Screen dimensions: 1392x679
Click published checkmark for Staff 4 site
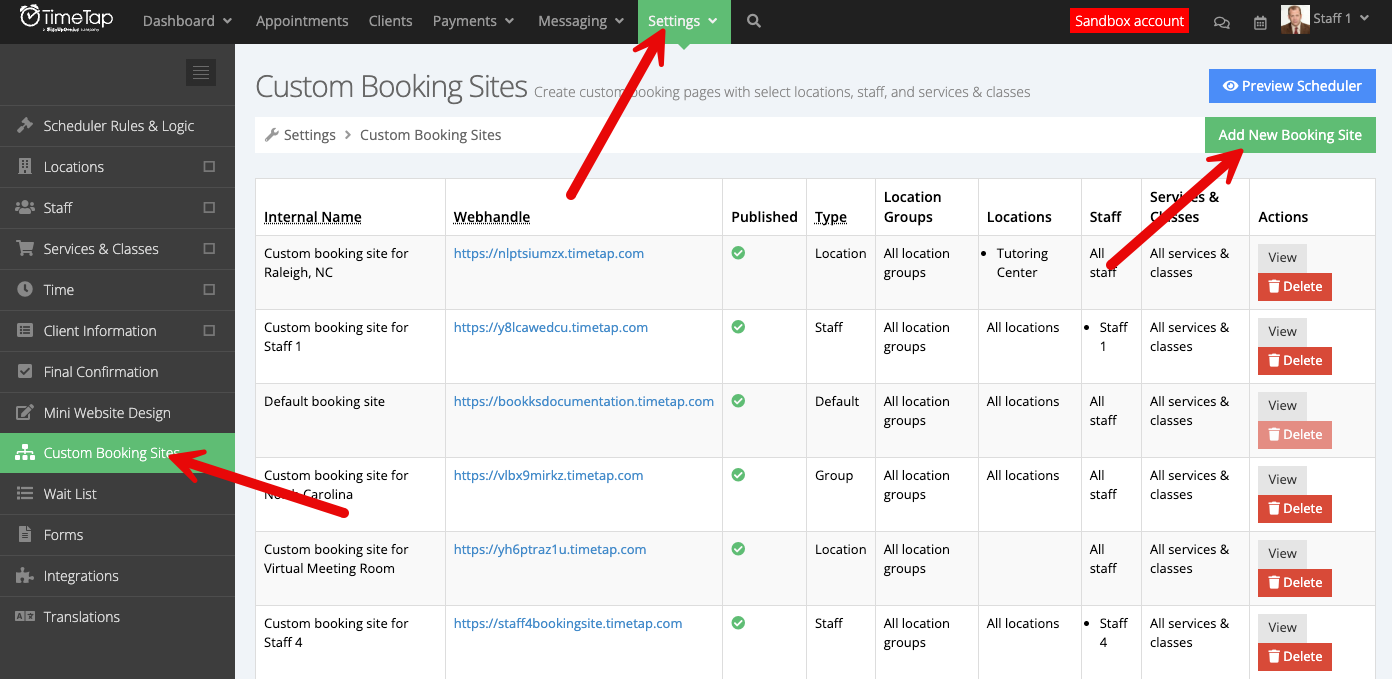[738, 623]
